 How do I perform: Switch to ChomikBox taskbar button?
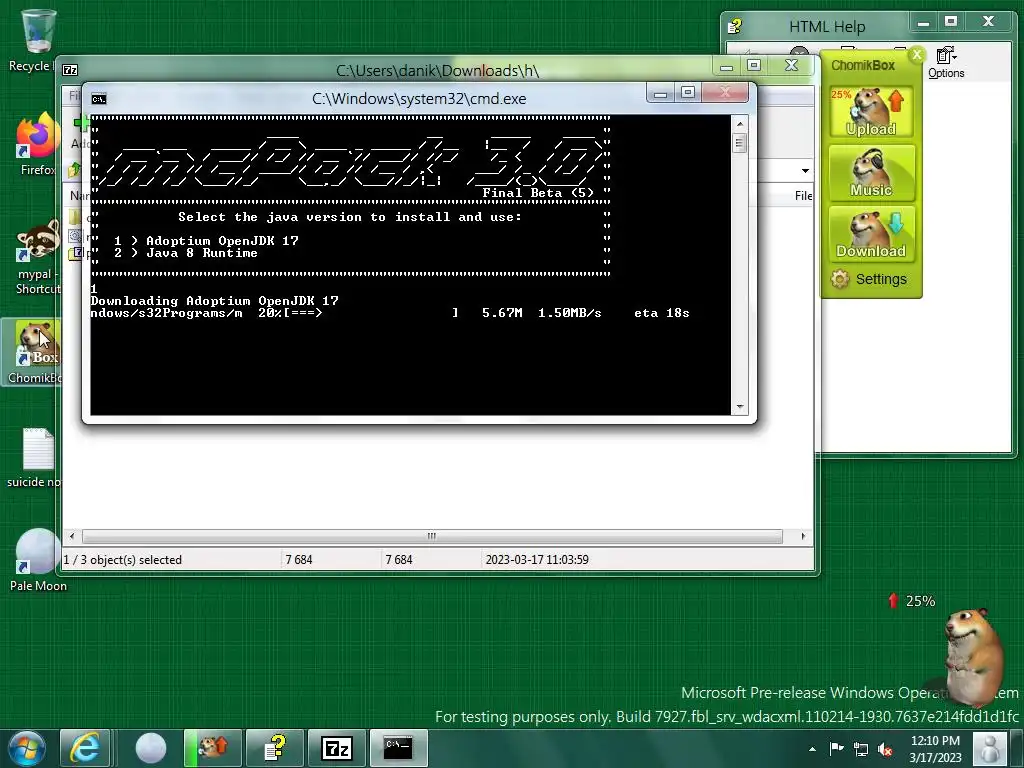pyautogui.click(x=213, y=748)
